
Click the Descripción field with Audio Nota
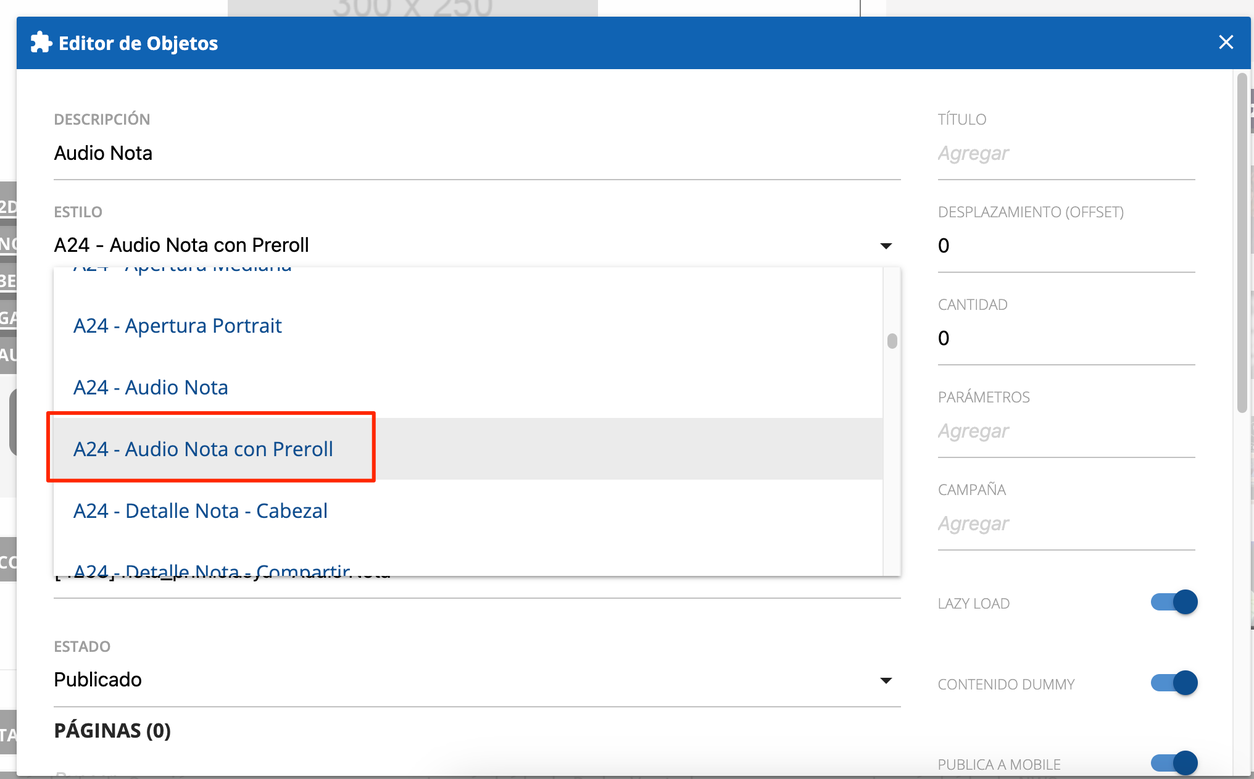click(476, 154)
